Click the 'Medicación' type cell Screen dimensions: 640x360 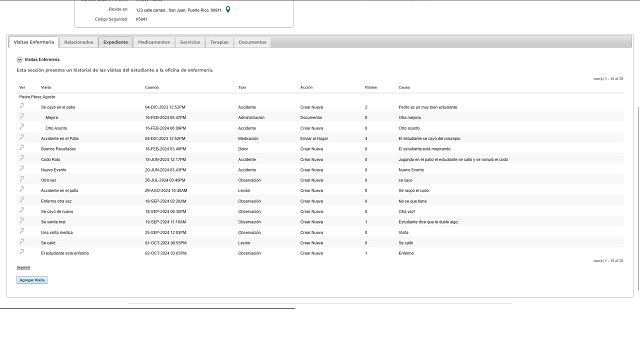click(x=248, y=139)
